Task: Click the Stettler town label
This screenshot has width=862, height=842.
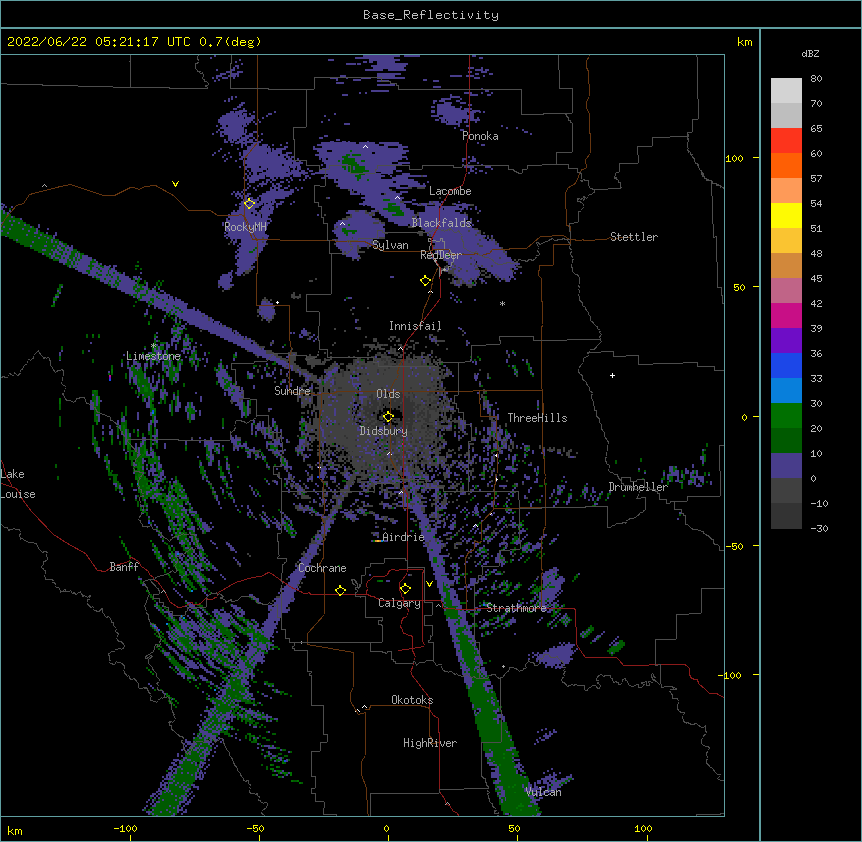Action: pos(634,237)
